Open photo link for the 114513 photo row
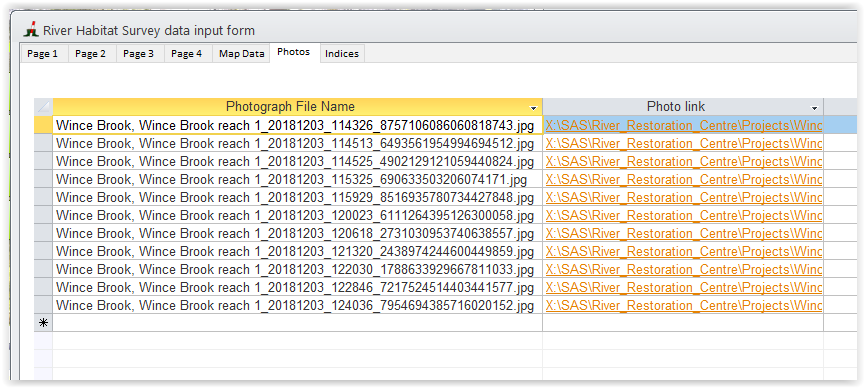865x388 pixels. click(x=684, y=143)
